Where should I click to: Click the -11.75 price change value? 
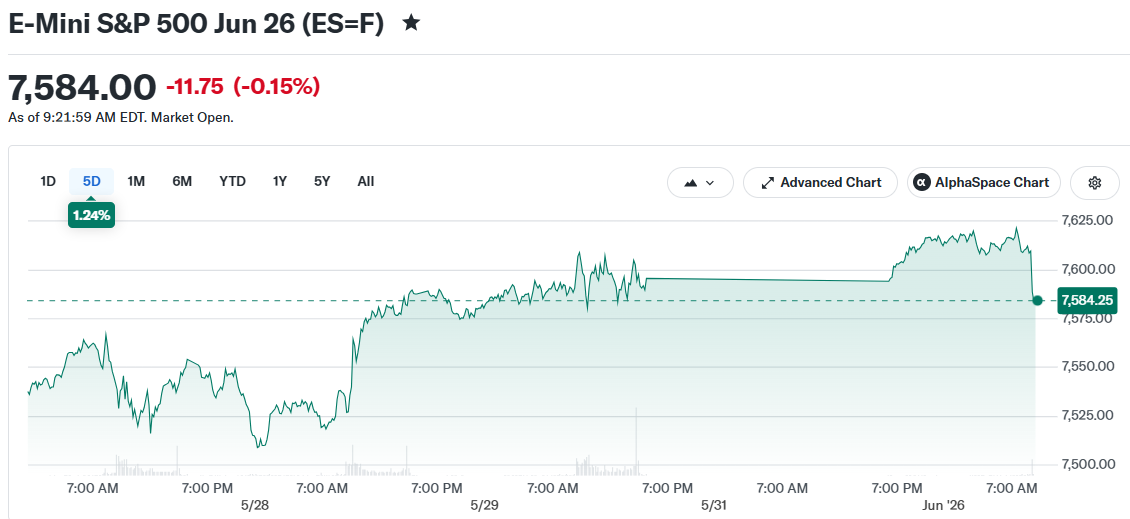pos(196,86)
